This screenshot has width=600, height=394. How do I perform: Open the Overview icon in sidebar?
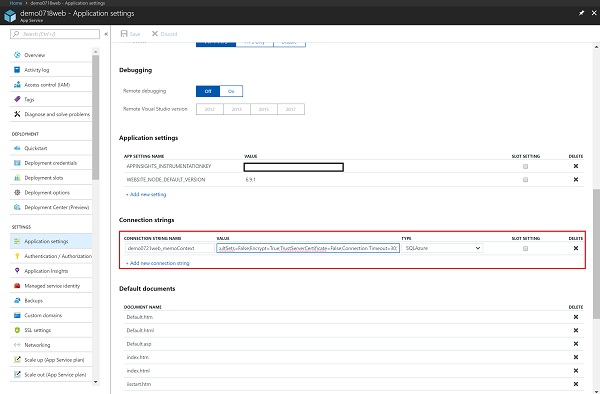click(17, 55)
